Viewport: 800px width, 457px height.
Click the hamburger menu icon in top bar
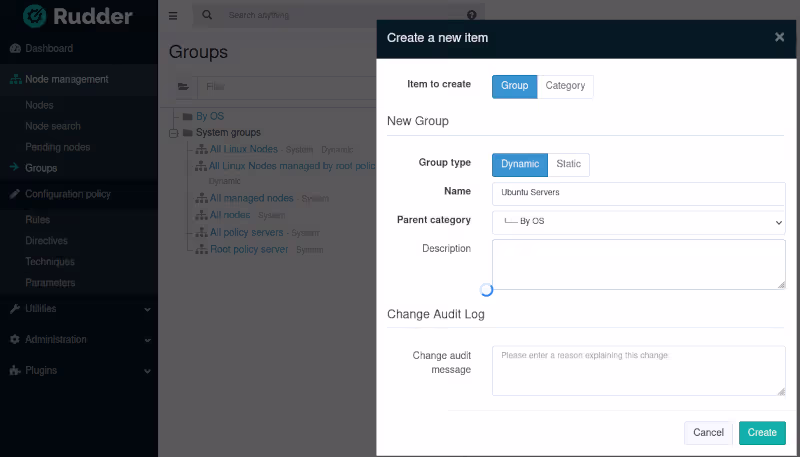[x=173, y=16]
